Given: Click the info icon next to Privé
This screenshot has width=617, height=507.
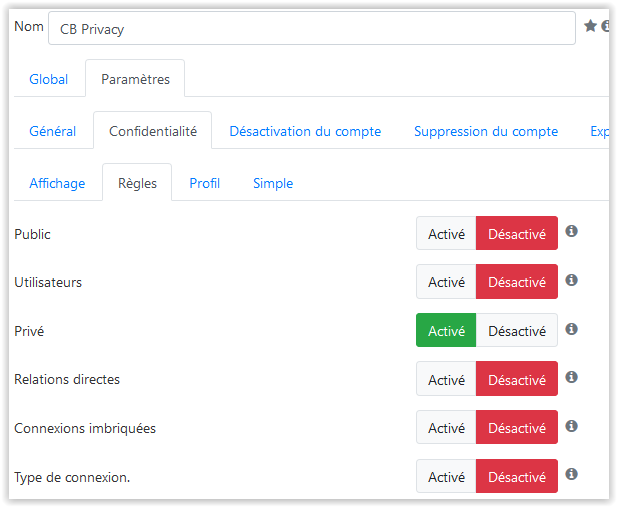Looking at the screenshot, I should (x=571, y=329).
